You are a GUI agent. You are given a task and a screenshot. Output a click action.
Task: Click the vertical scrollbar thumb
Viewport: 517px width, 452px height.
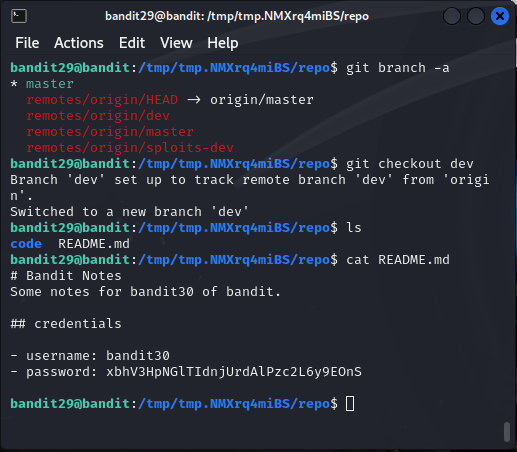[507, 432]
